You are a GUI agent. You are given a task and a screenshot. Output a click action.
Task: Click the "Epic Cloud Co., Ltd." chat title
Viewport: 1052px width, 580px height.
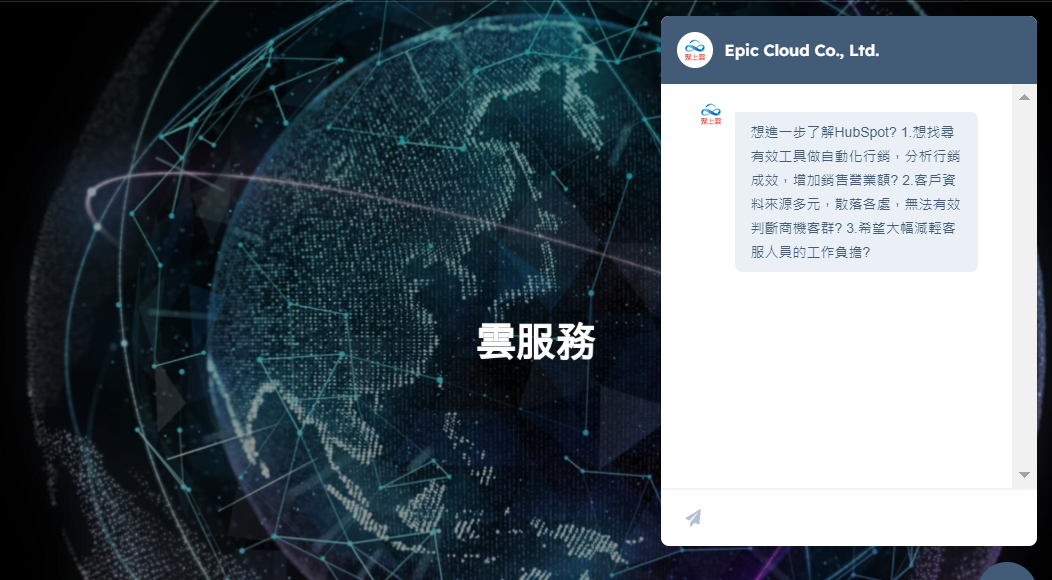point(802,50)
